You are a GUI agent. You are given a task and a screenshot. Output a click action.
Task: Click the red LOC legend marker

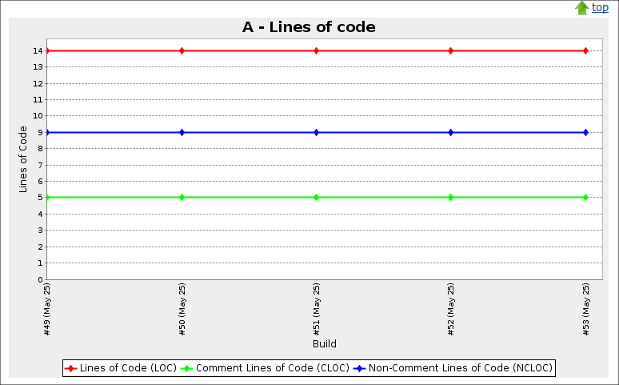(71, 368)
